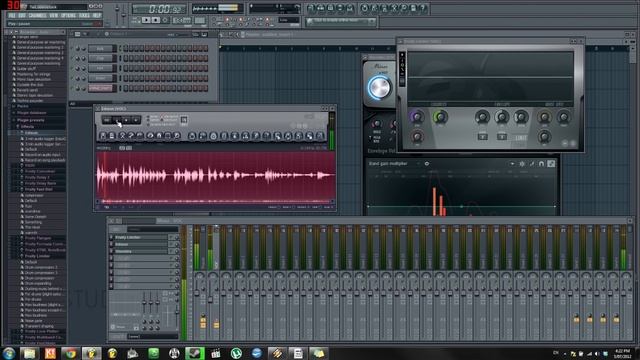Click the Clap channel button
640x360 pixels.
pyautogui.click(x=100, y=58)
